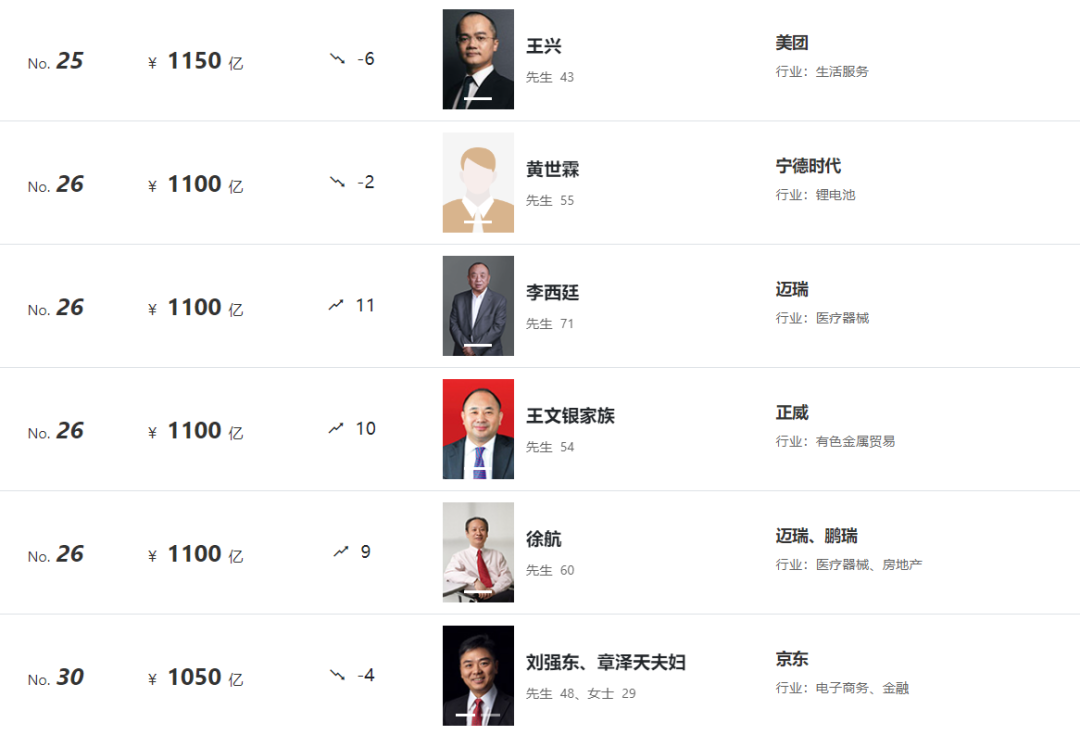Image resolution: width=1080 pixels, height=735 pixels.
Task: Click the upward trend arrow beside 10
Action: (x=337, y=428)
